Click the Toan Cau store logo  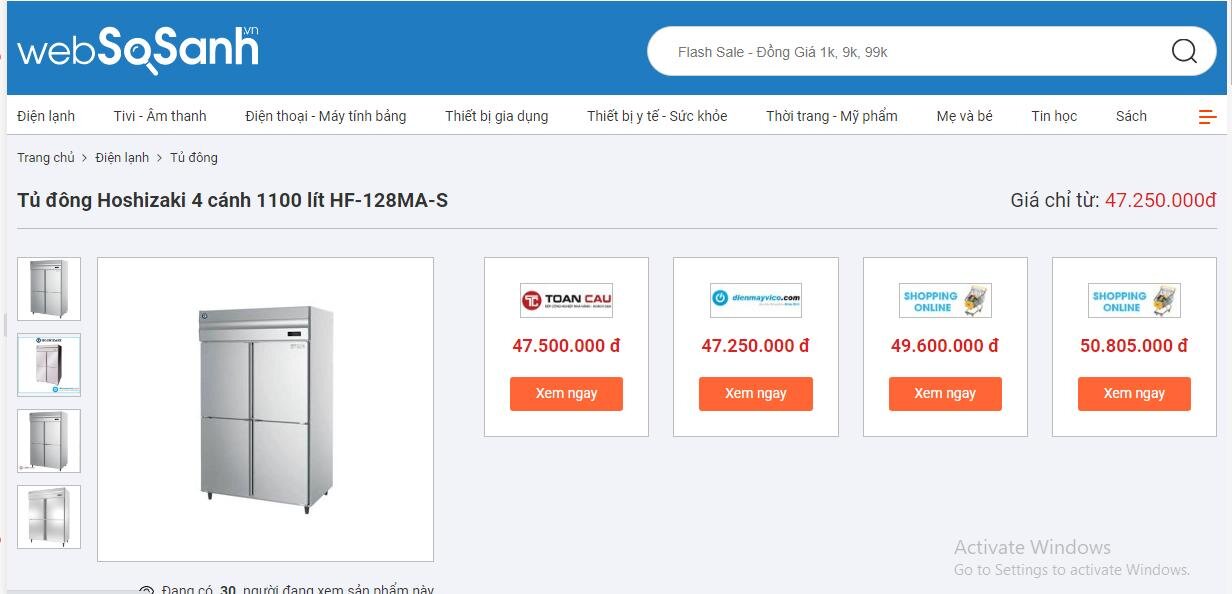(x=565, y=299)
